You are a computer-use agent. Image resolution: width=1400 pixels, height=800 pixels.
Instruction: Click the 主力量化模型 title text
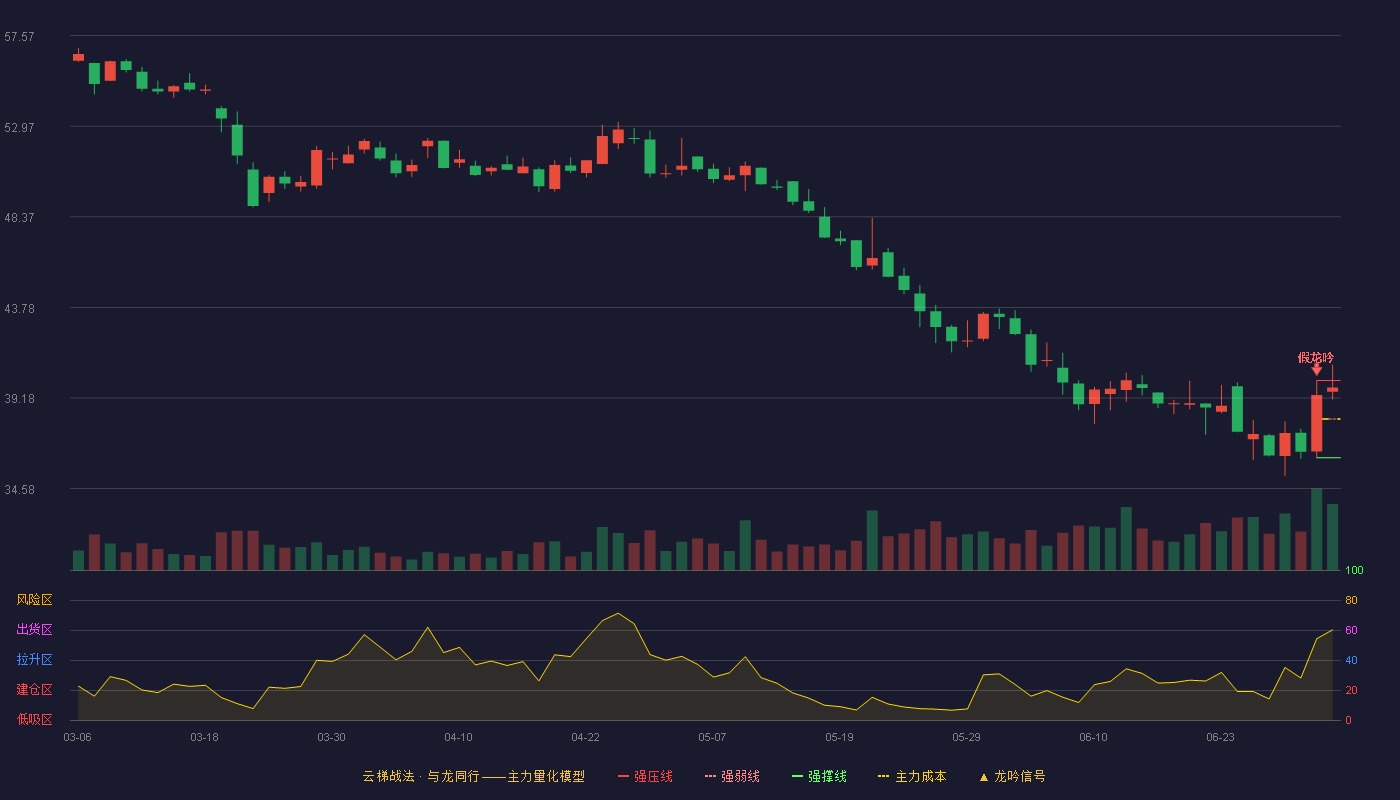coord(546,776)
